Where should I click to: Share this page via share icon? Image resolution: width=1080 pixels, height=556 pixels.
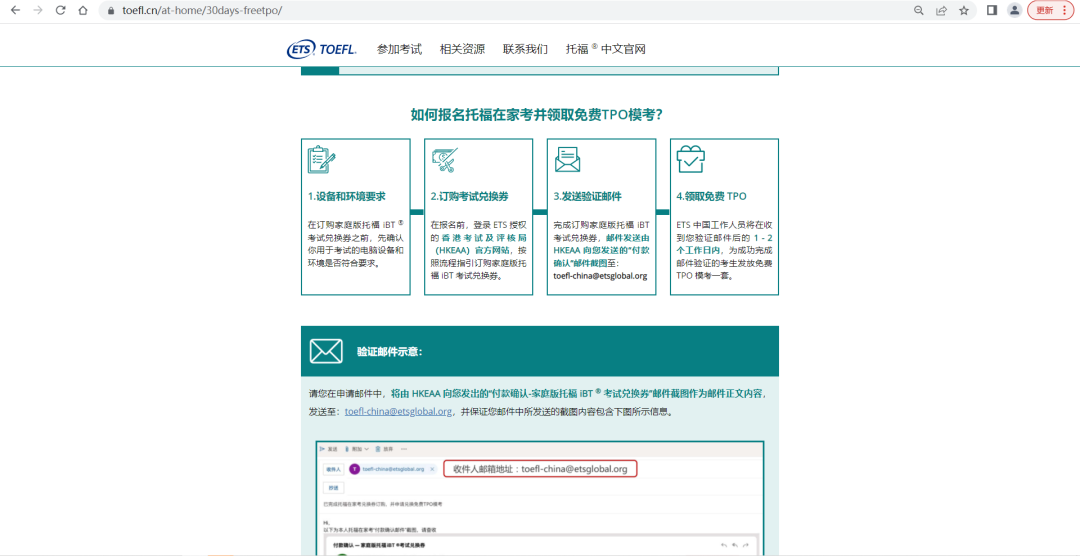[x=941, y=10]
